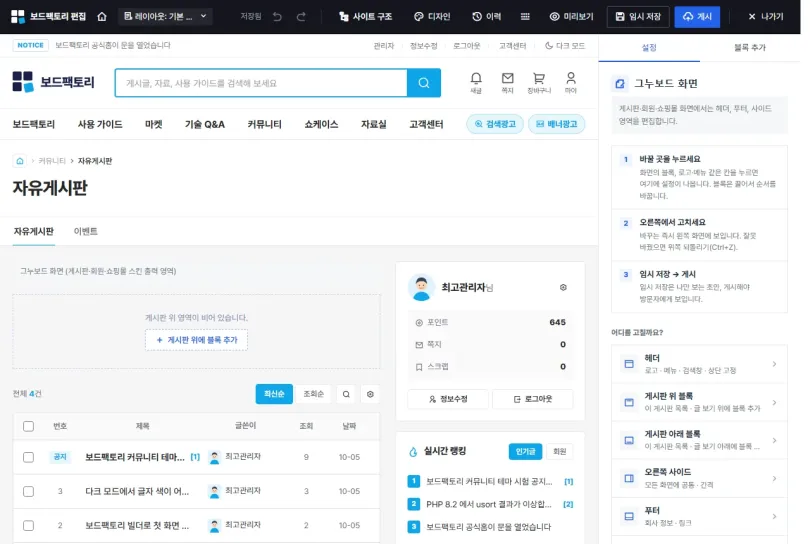Switch to the 블록 추가 tab
This screenshot has width=810, height=544.
click(x=750, y=48)
